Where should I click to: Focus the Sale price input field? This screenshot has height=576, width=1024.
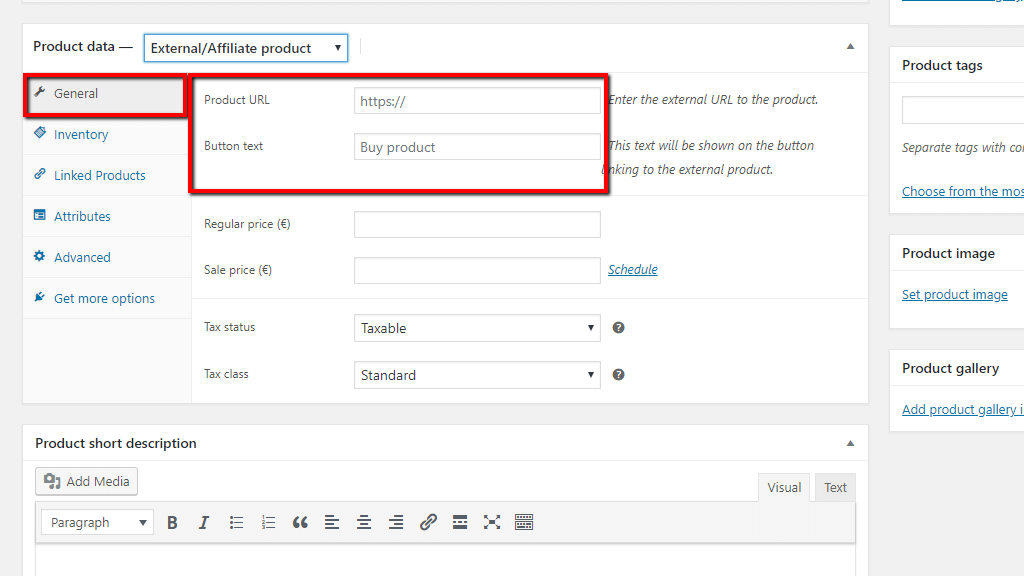coord(477,270)
